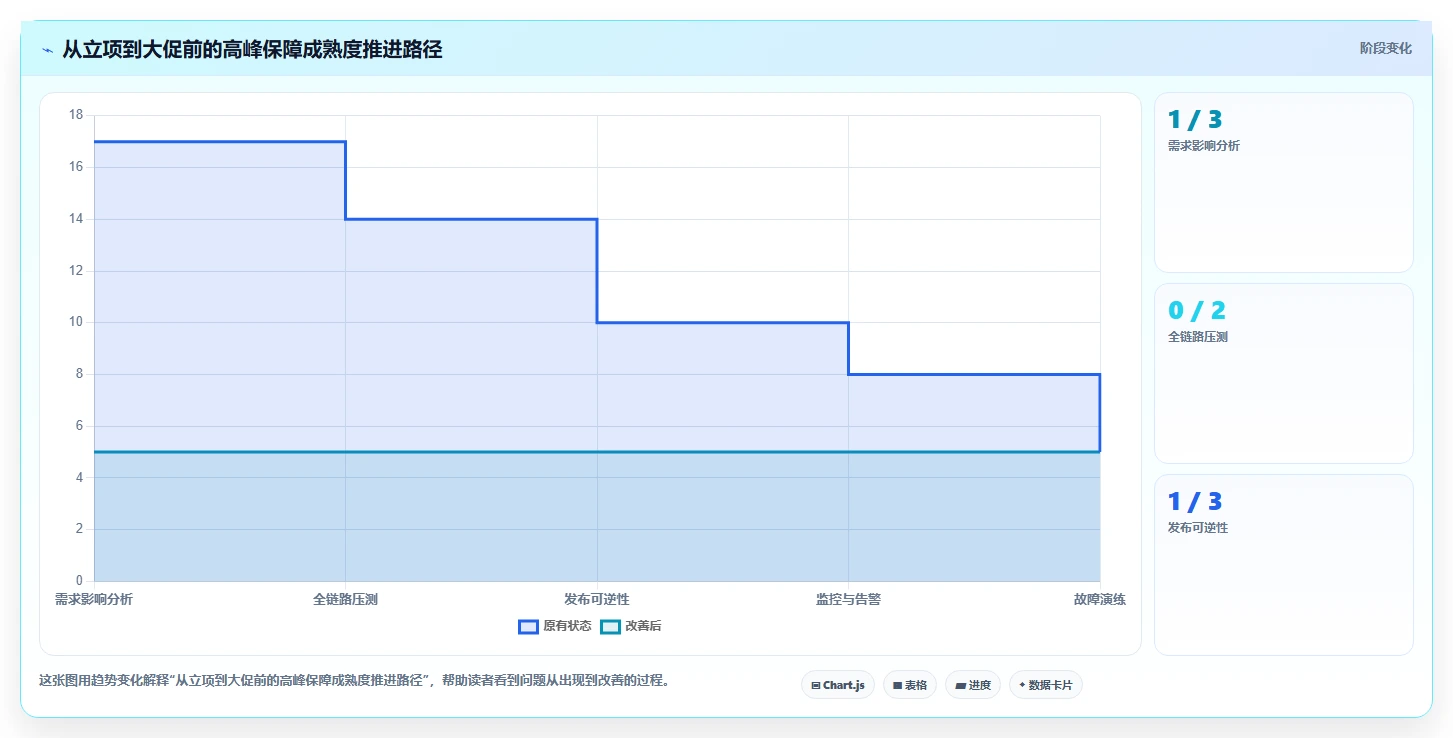
Task: Click the 改善后 legend label
Action: (x=643, y=627)
